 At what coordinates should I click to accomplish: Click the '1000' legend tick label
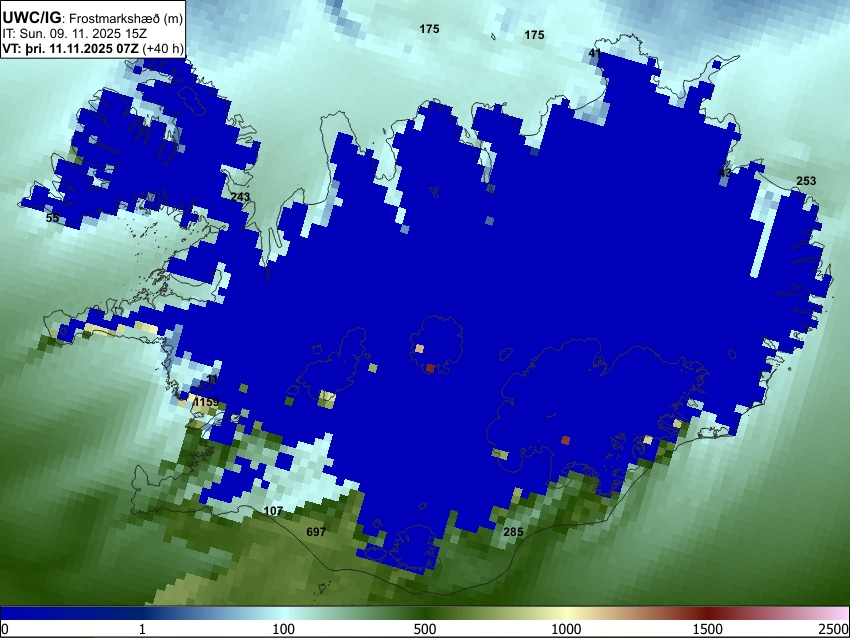(x=566, y=629)
